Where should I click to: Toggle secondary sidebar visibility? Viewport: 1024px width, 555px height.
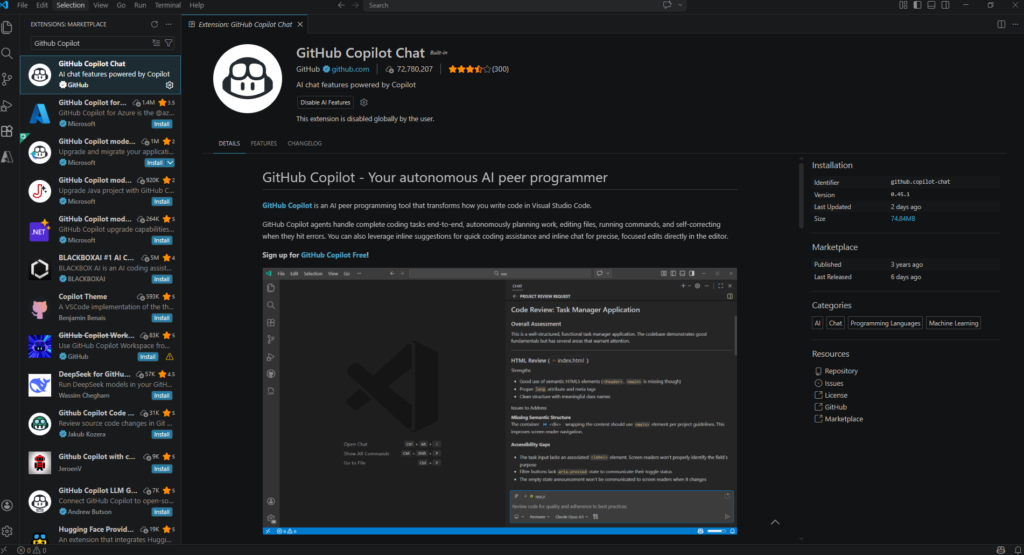tap(945, 5)
